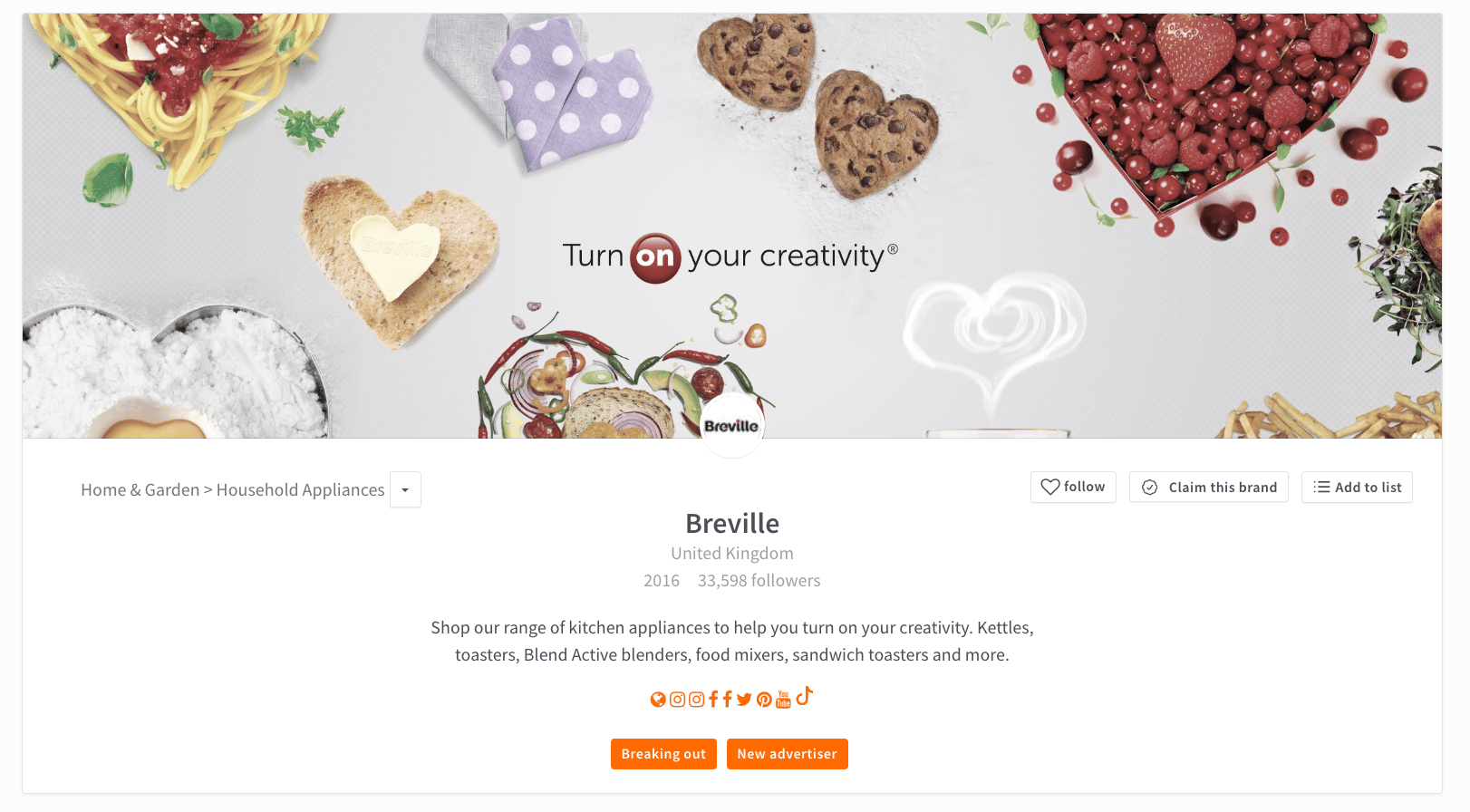This screenshot has width=1470, height=812.
Task: Open Household Appliances breadcrumb link
Action: click(x=301, y=489)
